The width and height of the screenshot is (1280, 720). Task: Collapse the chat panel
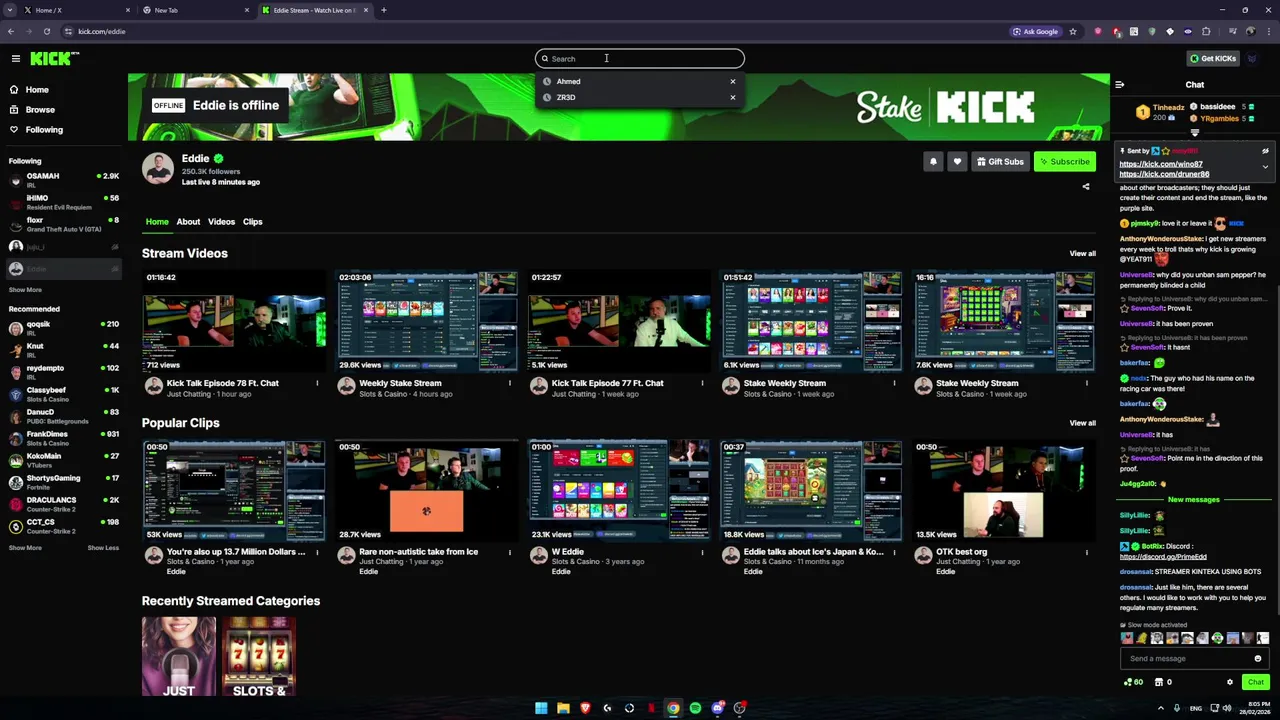tap(1119, 85)
